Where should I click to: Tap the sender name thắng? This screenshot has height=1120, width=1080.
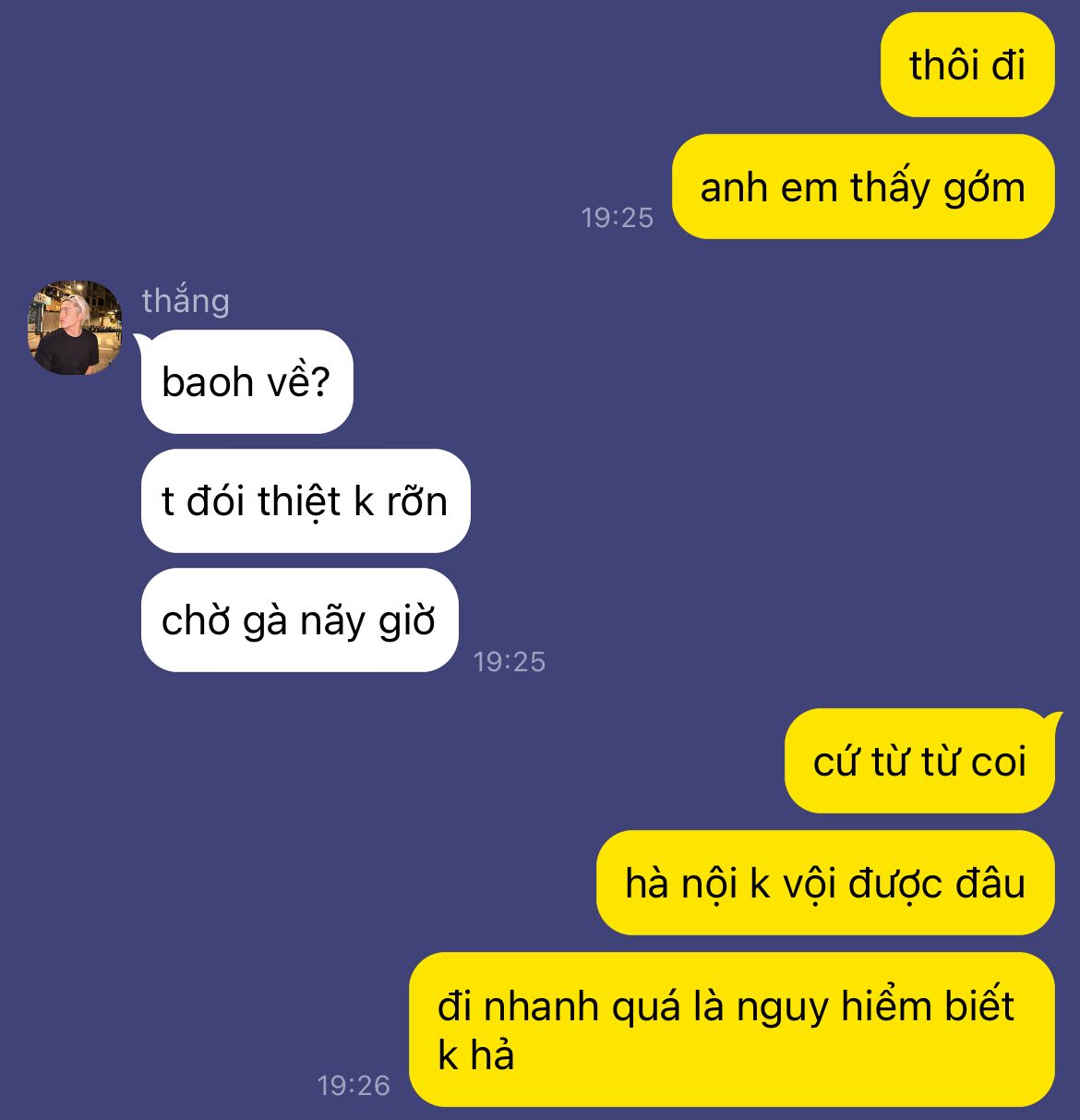coord(186,301)
